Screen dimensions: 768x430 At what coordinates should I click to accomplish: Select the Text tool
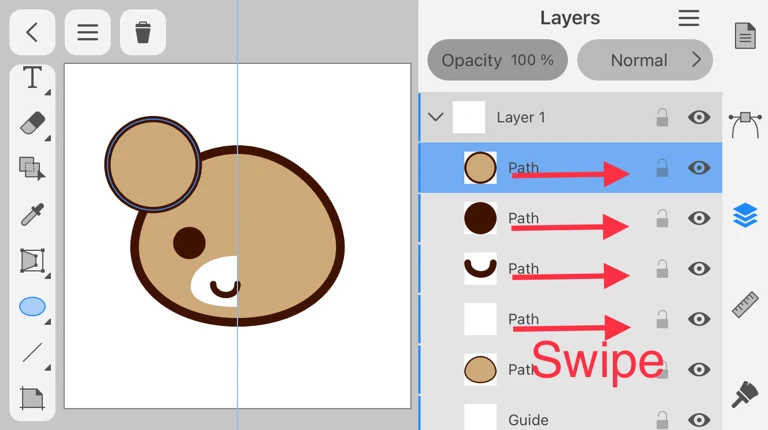point(32,78)
